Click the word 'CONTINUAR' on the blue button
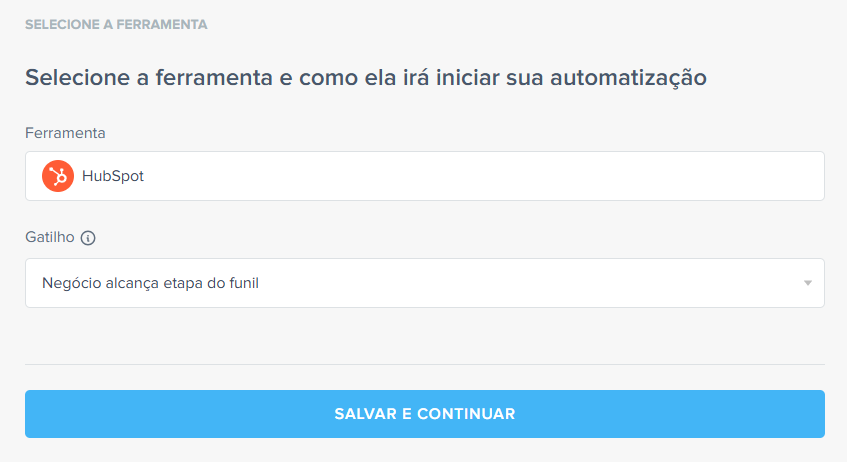Image resolution: width=847 pixels, height=462 pixels. pyautogui.click(x=465, y=414)
